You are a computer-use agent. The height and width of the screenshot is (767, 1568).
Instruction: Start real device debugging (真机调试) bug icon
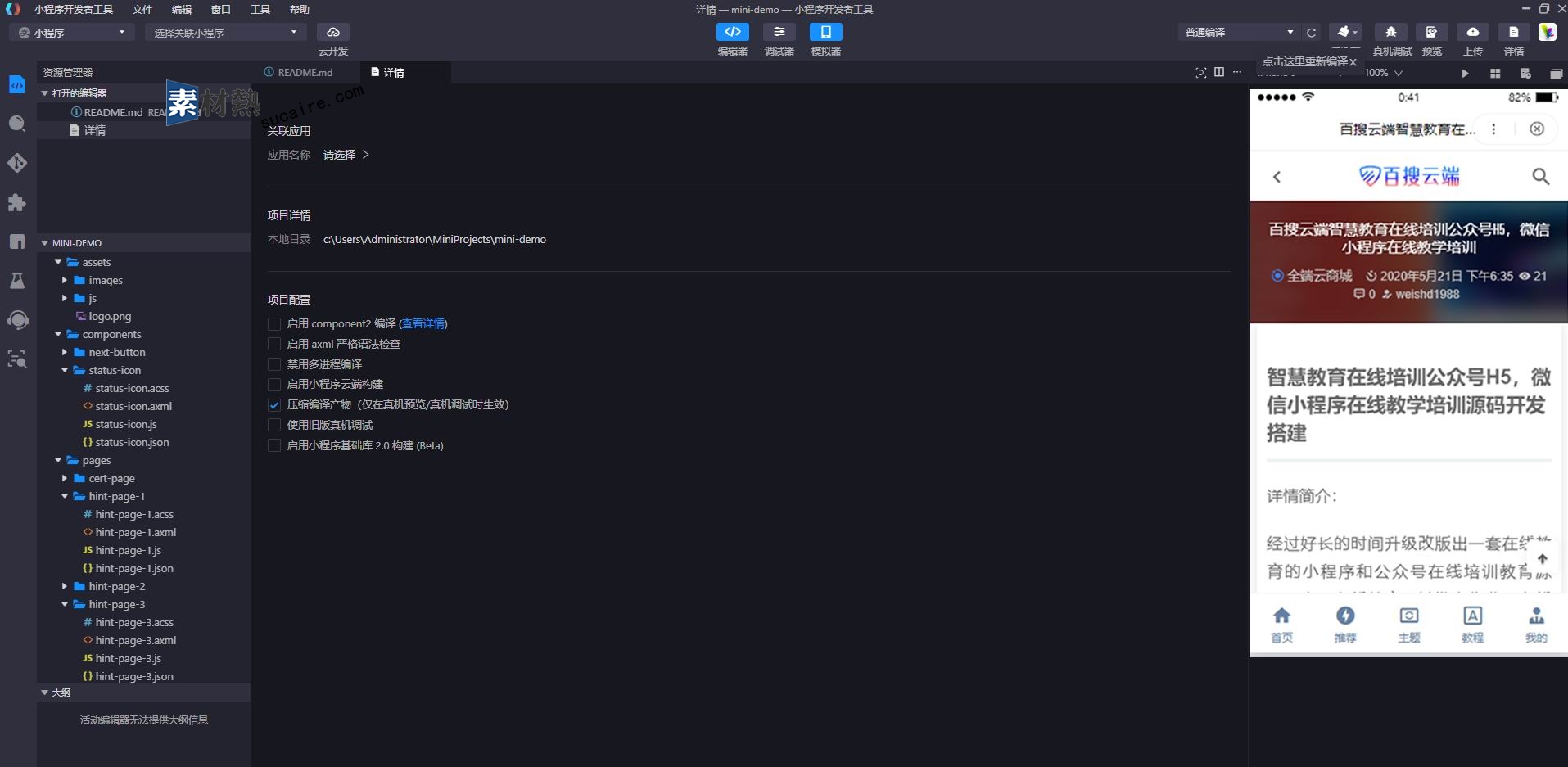pyautogui.click(x=1391, y=32)
